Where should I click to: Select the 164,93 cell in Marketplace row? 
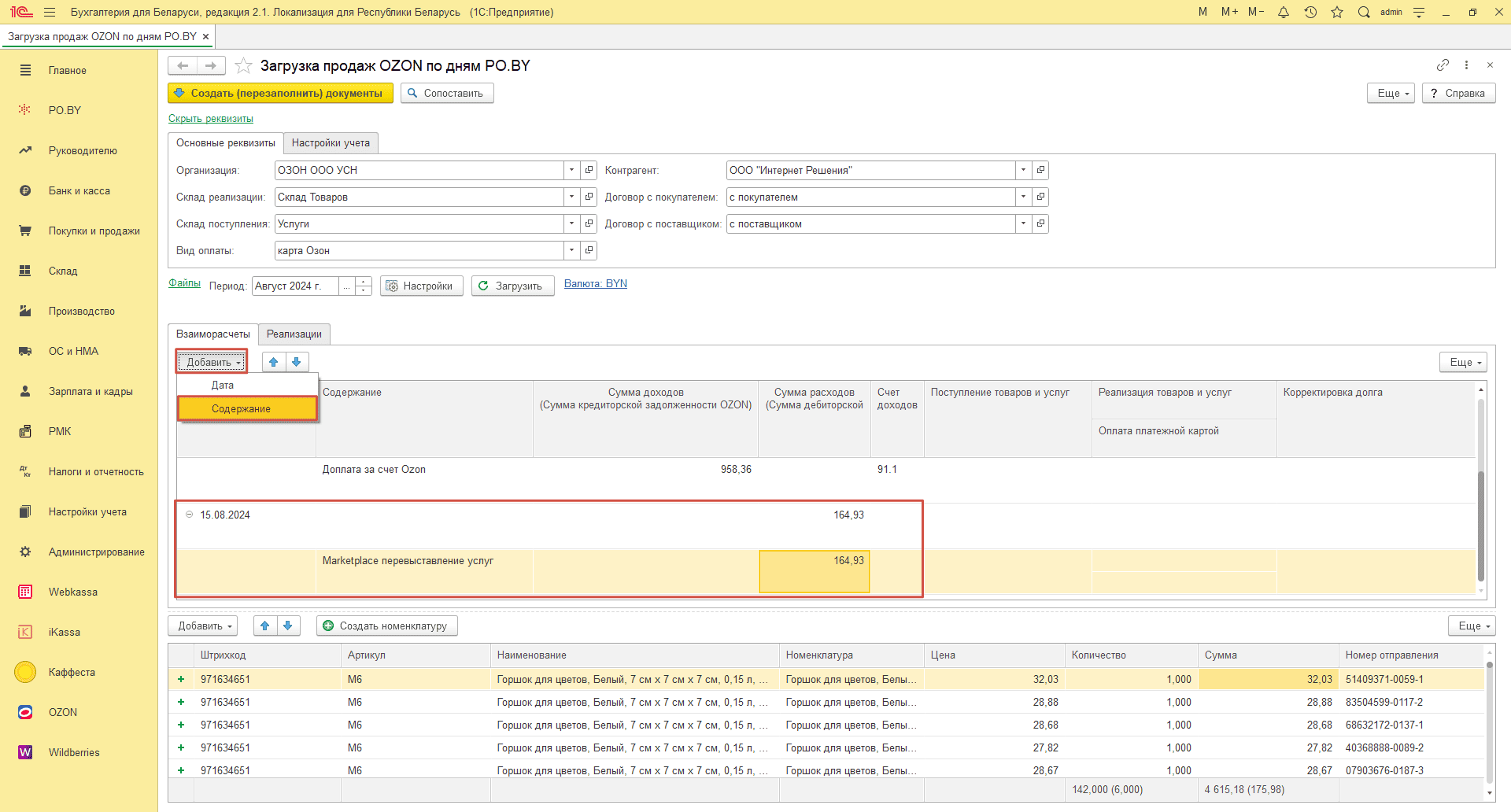point(814,571)
